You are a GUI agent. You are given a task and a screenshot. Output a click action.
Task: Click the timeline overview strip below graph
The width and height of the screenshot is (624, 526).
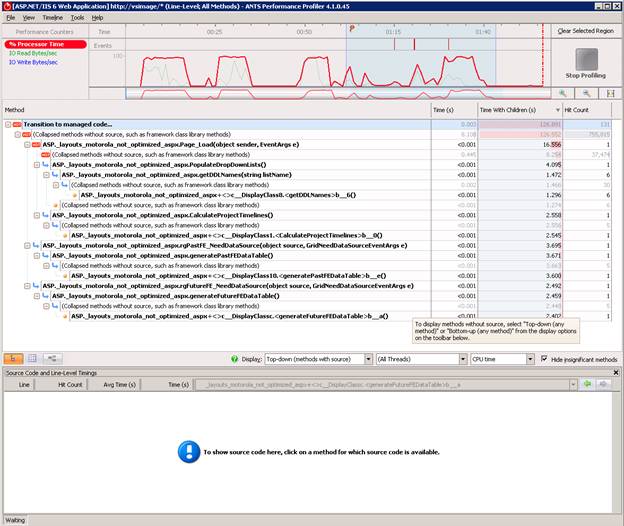337,94
